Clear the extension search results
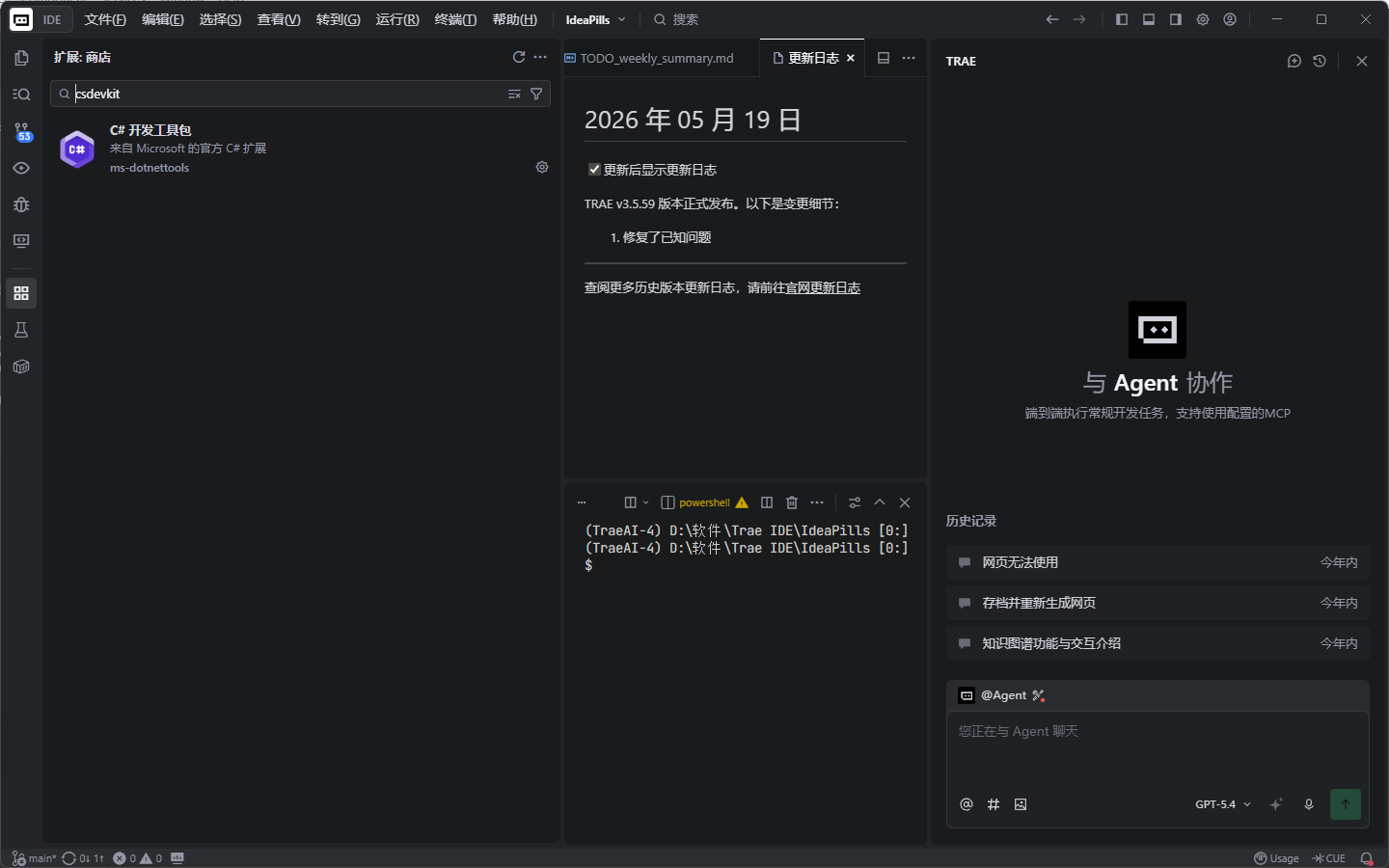1389x868 pixels. tap(514, 94)
